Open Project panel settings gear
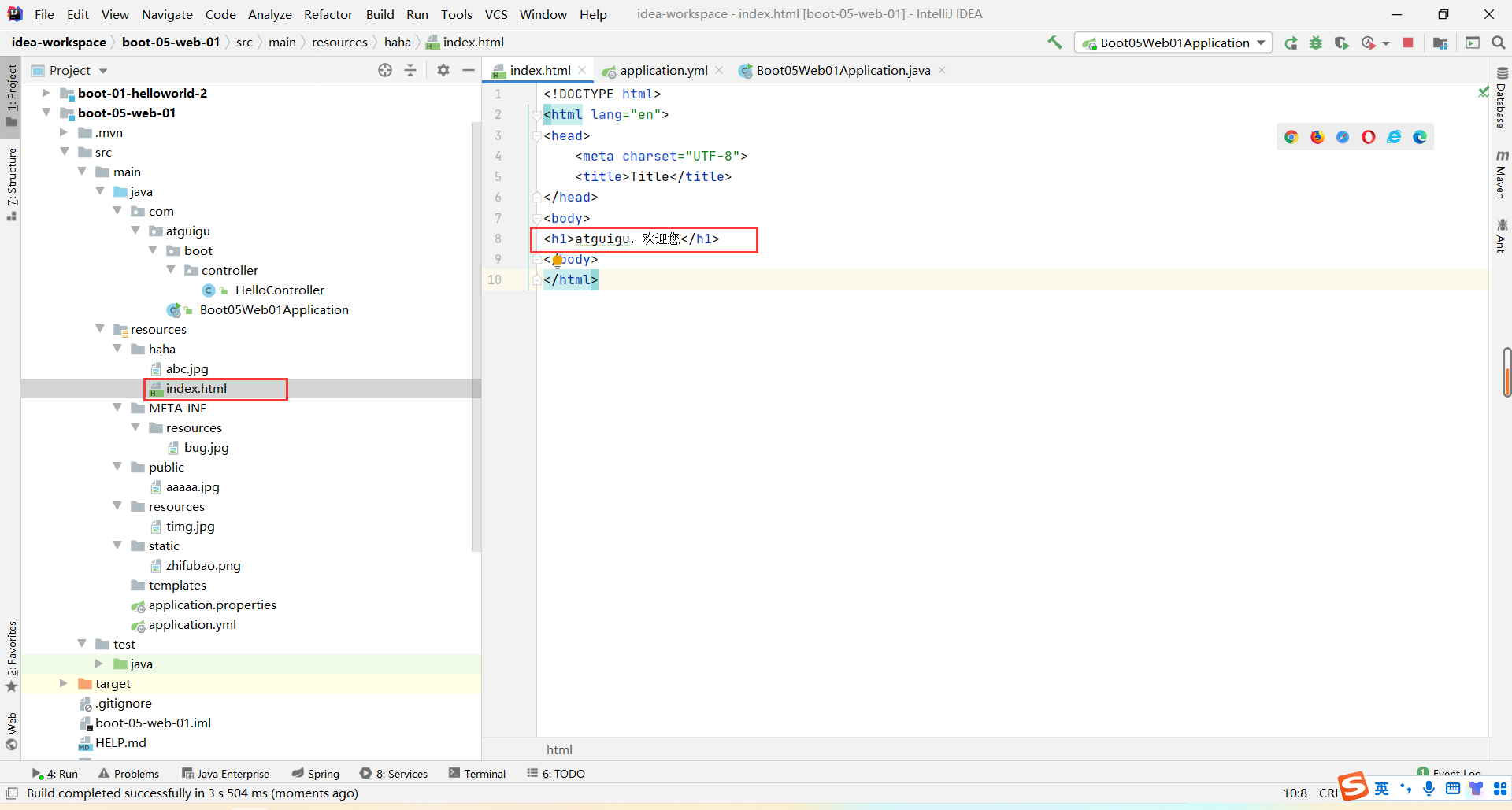The width and height of the screenshot is (1512, 810). point(443,70)
